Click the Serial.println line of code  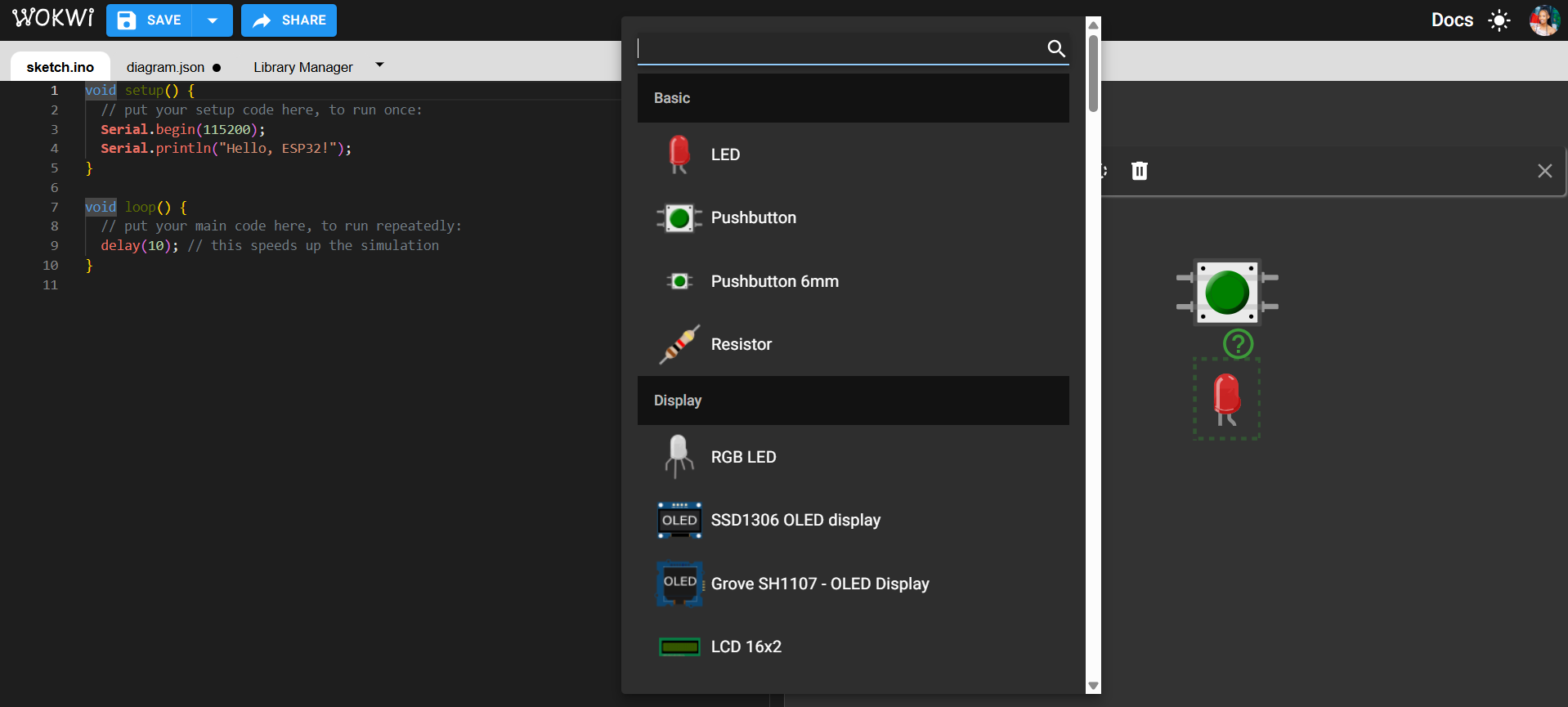point(226,149)
